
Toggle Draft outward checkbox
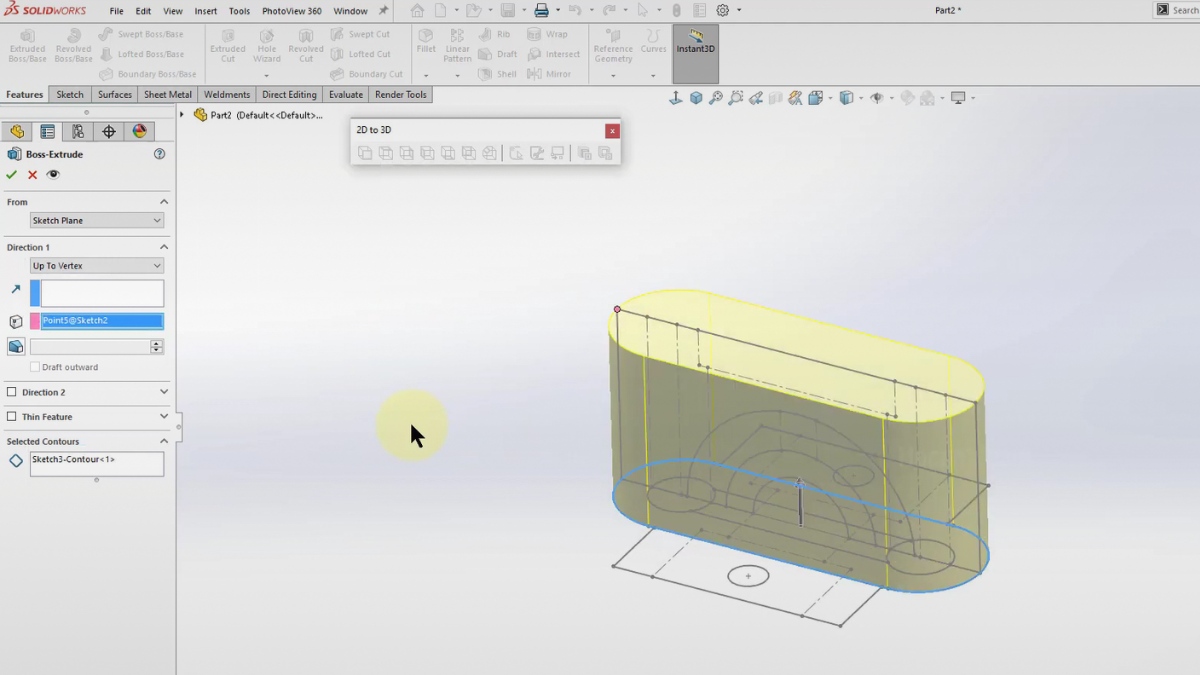pyautogui.click(x=35, y=367)
